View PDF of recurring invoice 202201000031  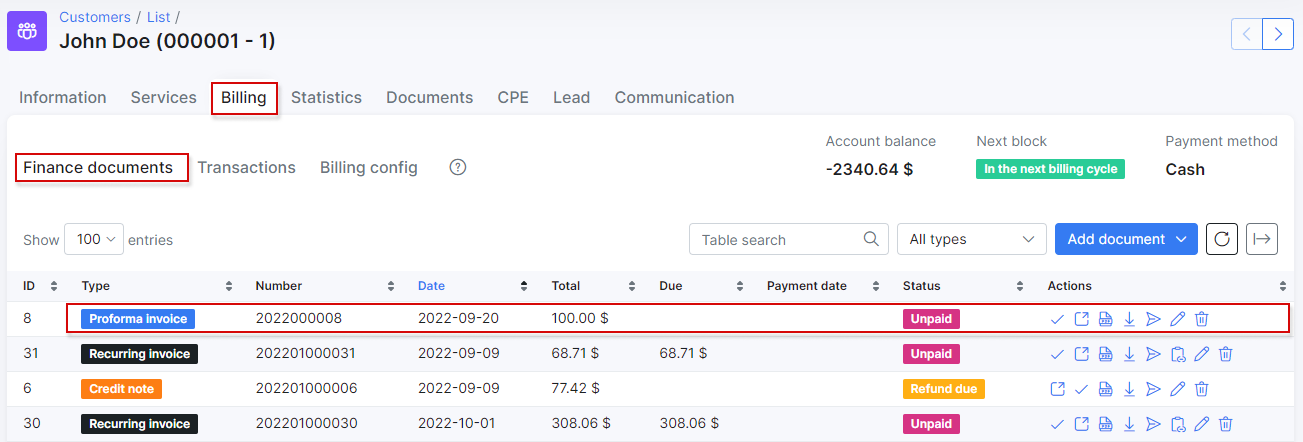(1105, 354)
